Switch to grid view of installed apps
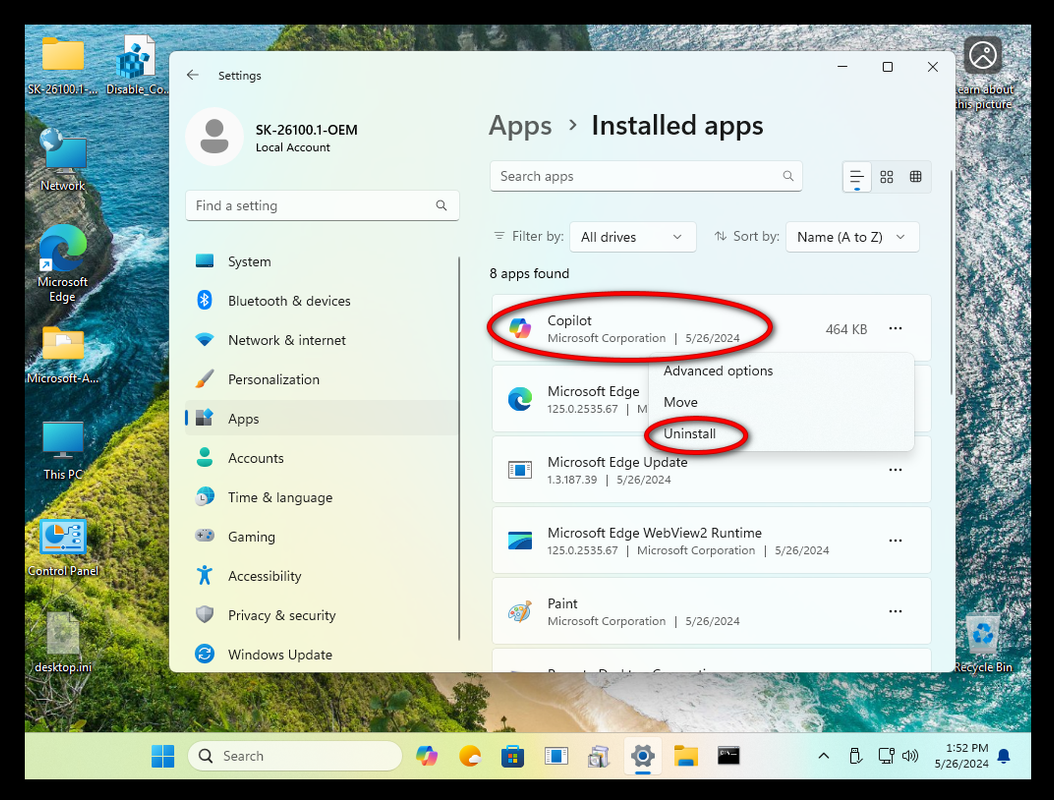The width and height of the screenshot is (1054, 800). [887, 177]
